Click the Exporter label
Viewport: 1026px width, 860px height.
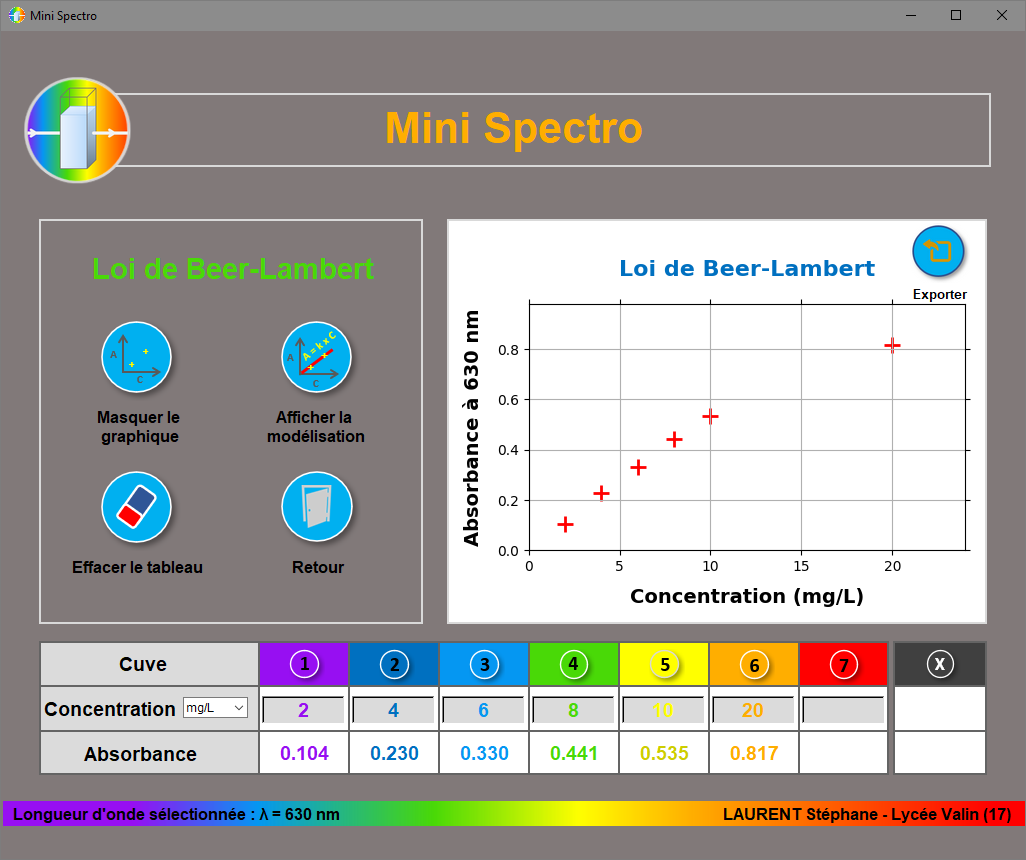940,295
